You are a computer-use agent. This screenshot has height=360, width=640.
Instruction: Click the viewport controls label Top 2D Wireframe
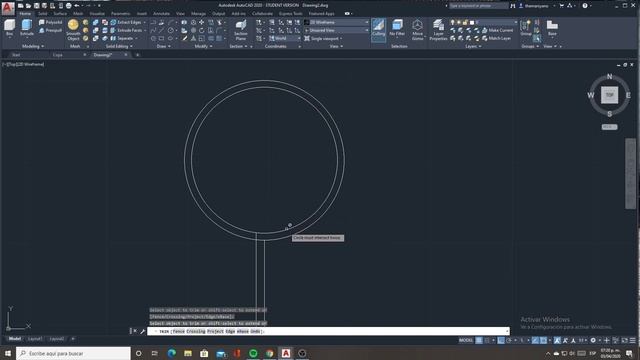pyautogui.click(x=24, y=64)
